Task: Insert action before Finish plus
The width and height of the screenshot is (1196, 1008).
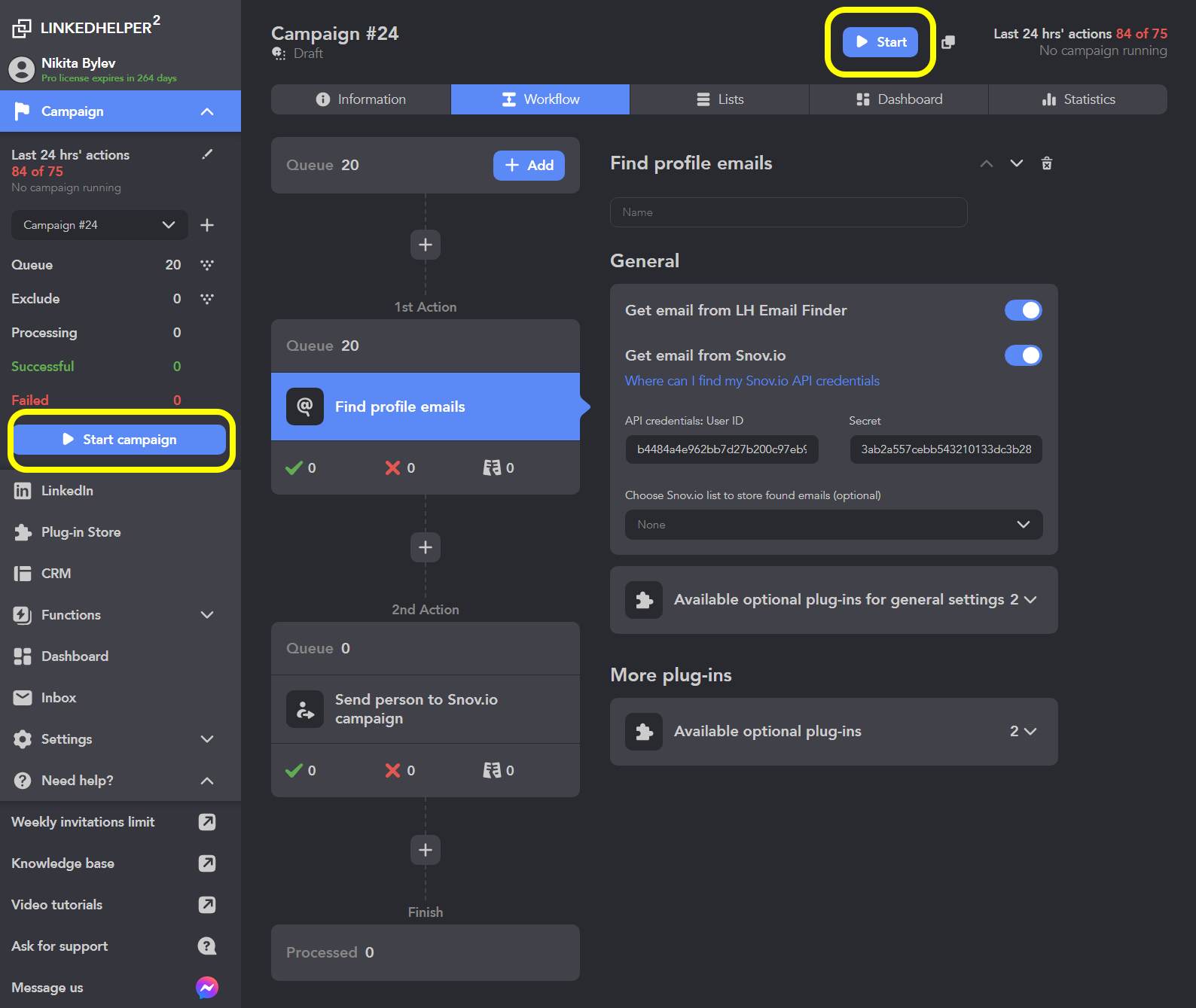Action: pos(426,850)
